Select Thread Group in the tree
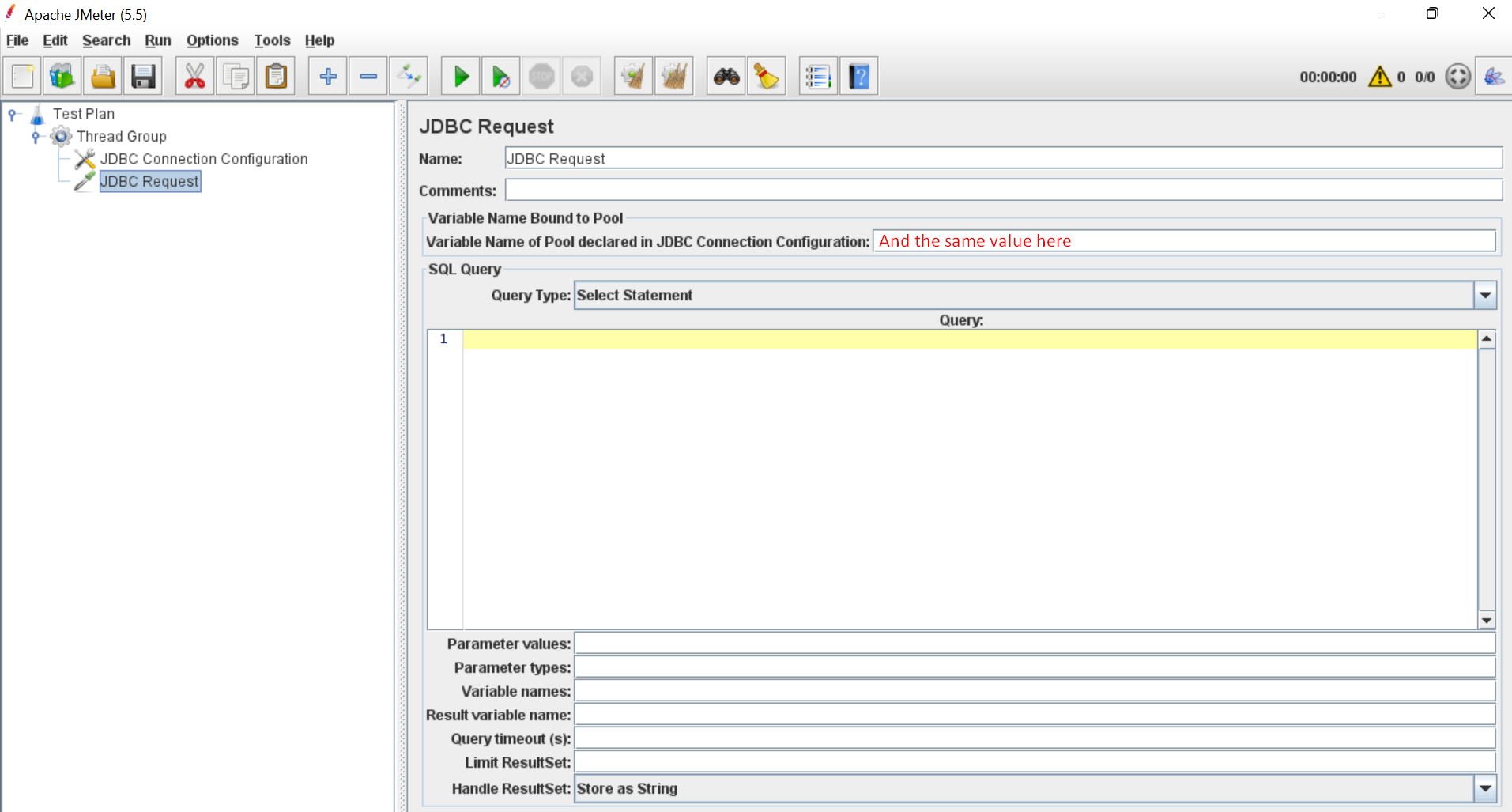 [x=122, y=136]
